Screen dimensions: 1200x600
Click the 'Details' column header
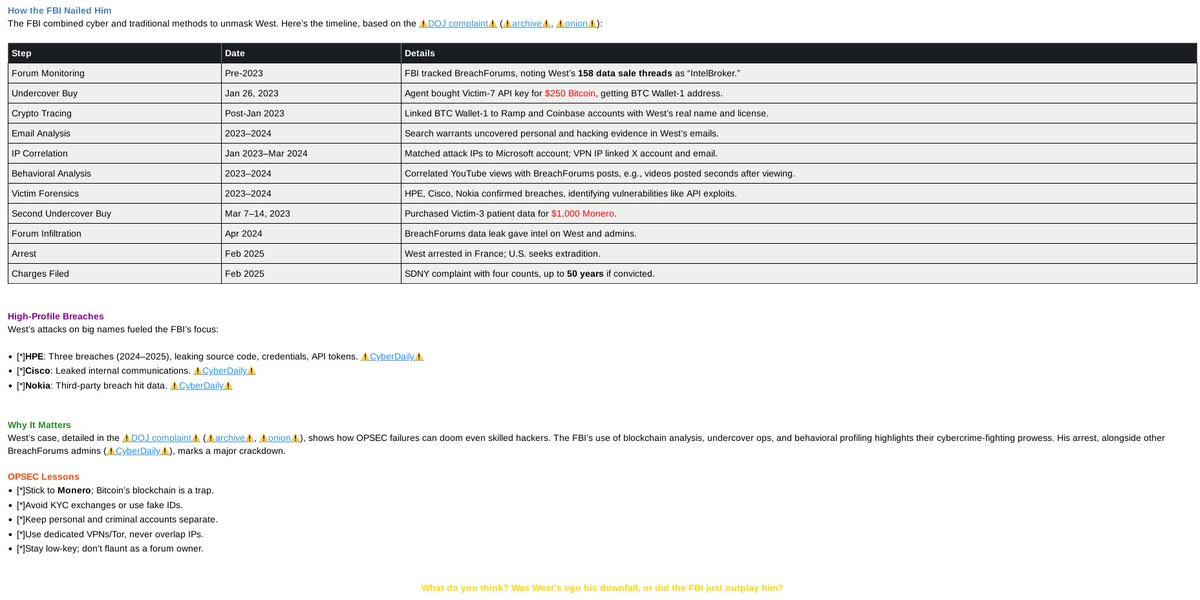[798, 53]
